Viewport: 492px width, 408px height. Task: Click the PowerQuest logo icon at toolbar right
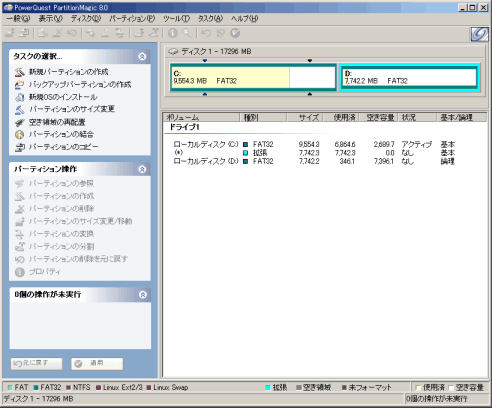click(479, 34)
